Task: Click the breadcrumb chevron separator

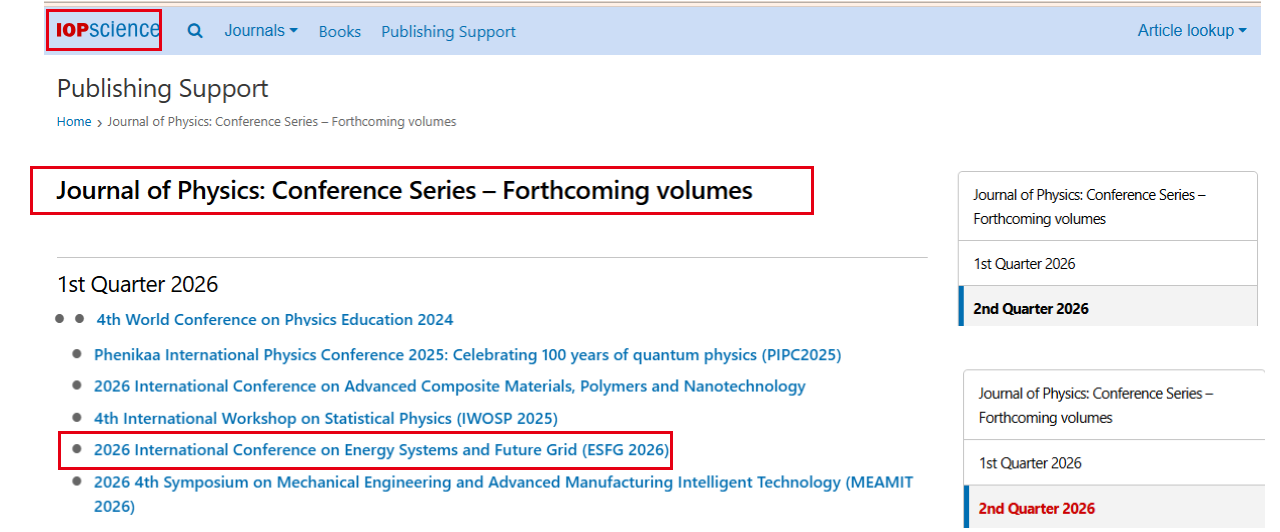Action: [x=99, y=123]
